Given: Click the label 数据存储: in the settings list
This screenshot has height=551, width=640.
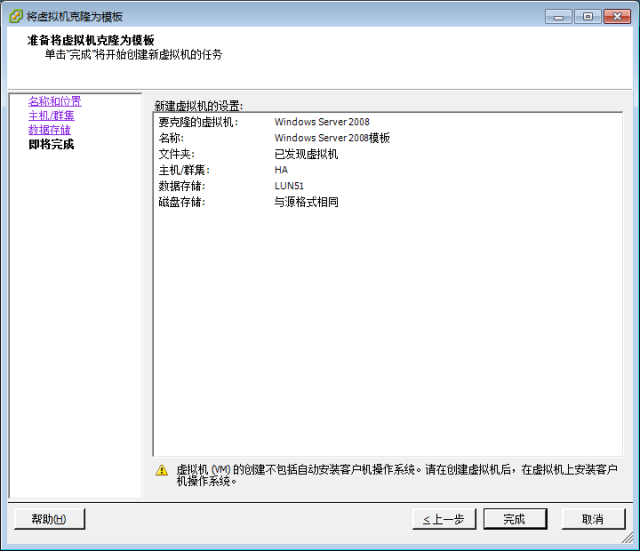Looking at the screenshot, I should (182, 186).
